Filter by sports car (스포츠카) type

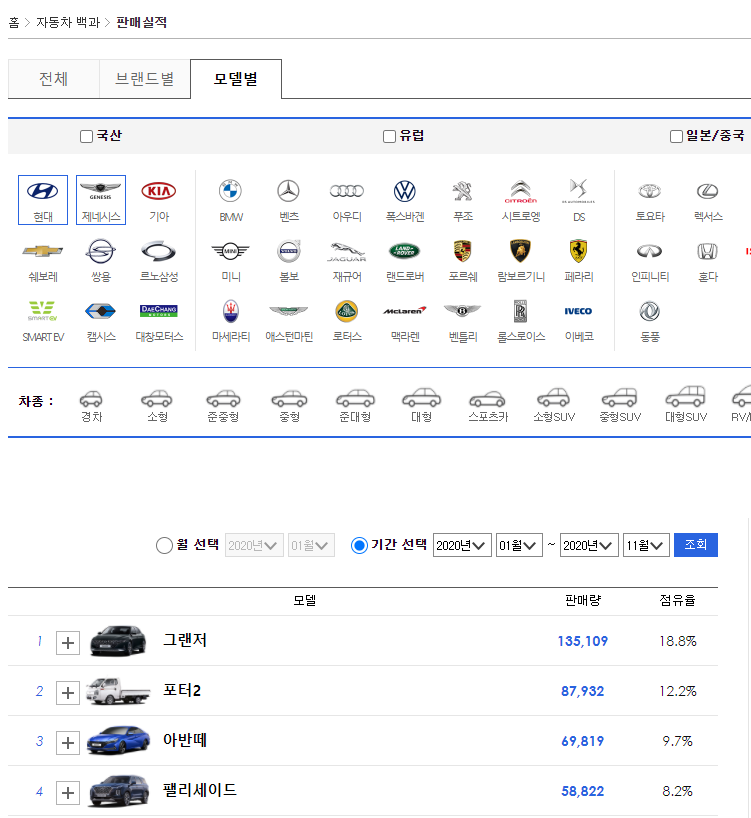[x=488, y=405]
